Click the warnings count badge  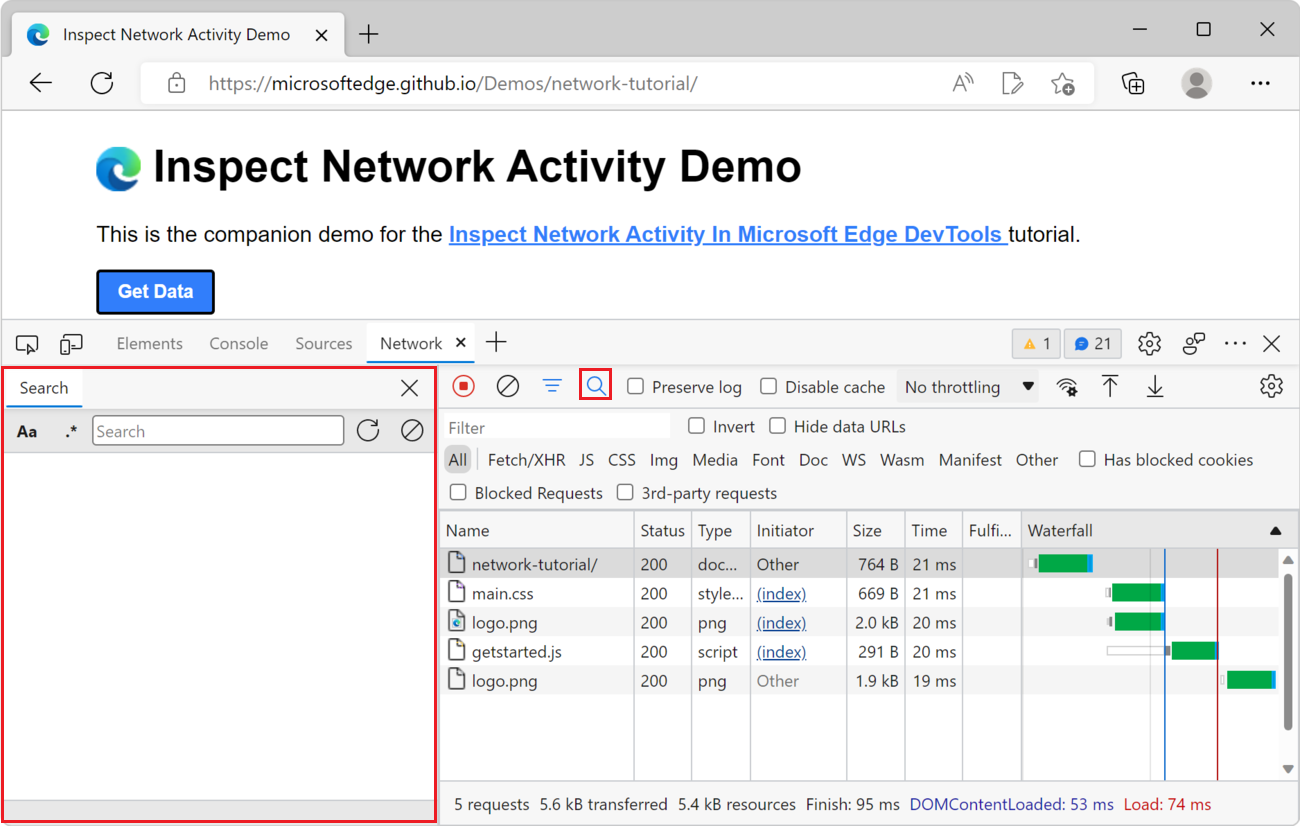[x=1036, y=344]
